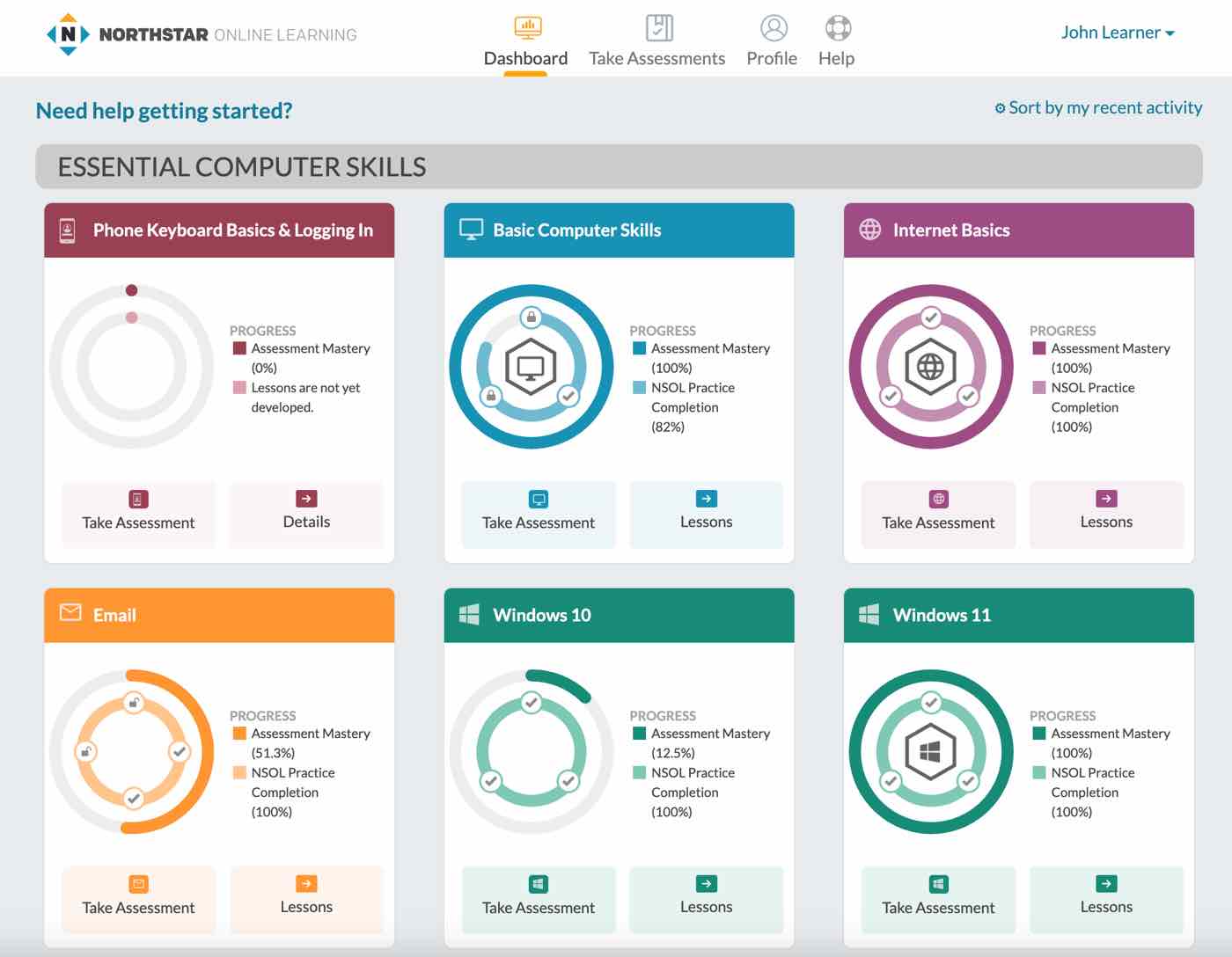Screen dimensions: 1232x957
Task: Click the Windows logo in Windows 11 header
Action: 869,614
